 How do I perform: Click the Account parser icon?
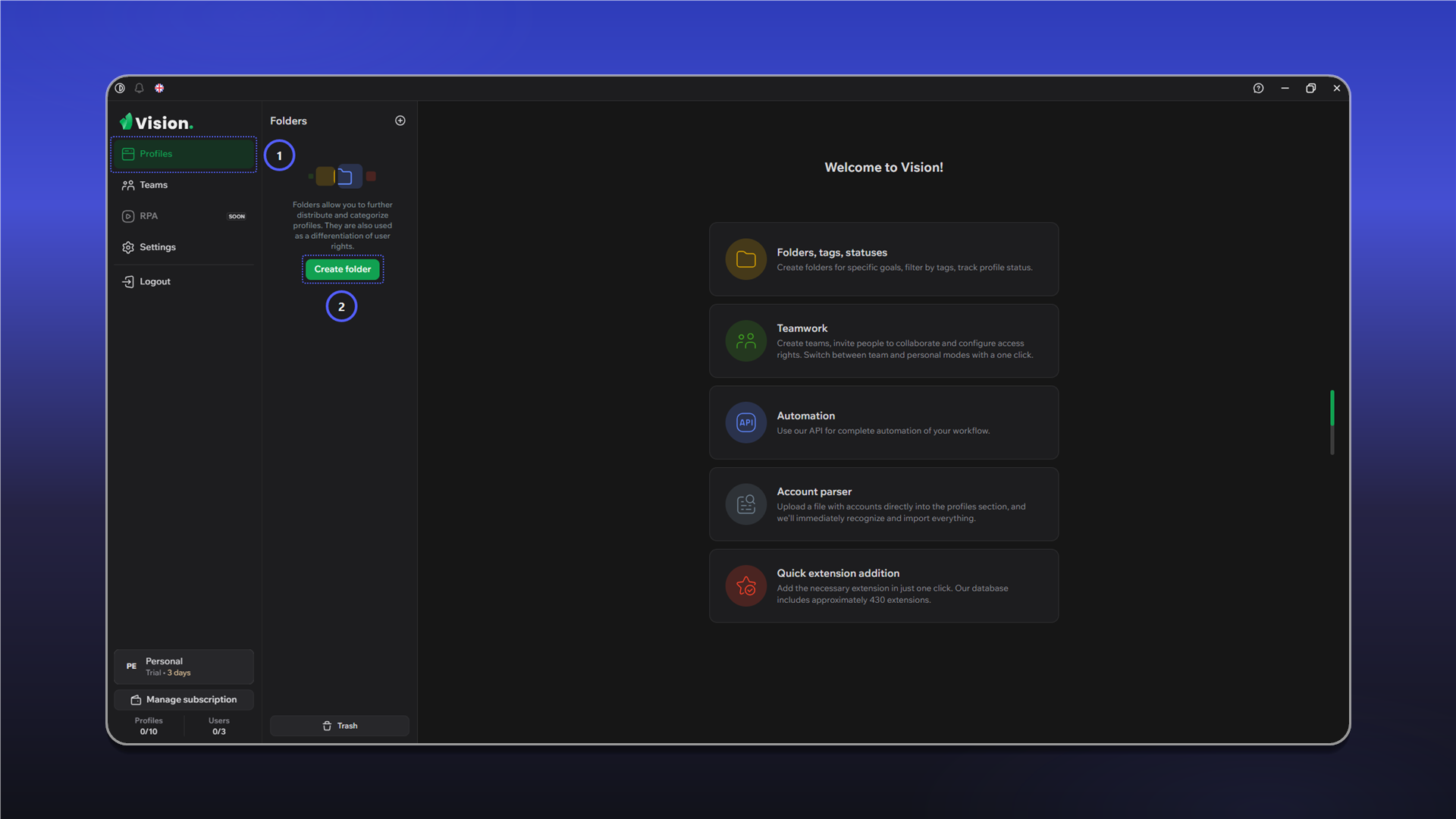click(746, 504)
